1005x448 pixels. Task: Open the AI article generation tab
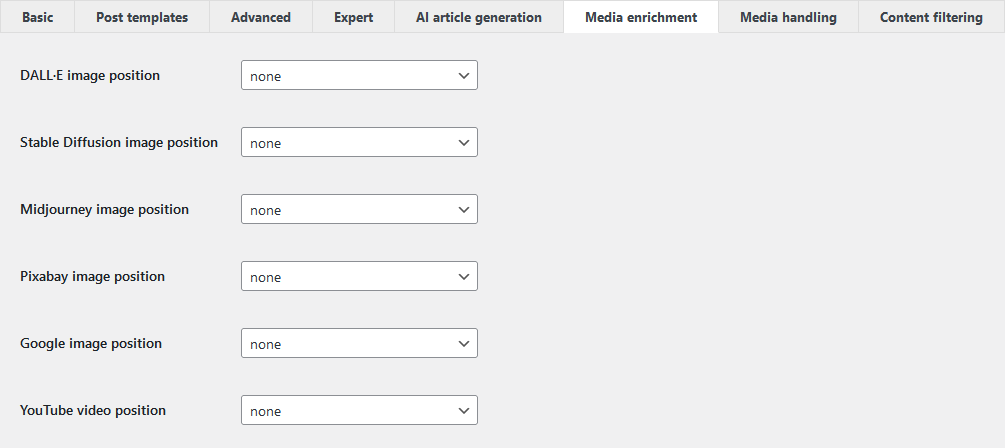click(479, 17)
